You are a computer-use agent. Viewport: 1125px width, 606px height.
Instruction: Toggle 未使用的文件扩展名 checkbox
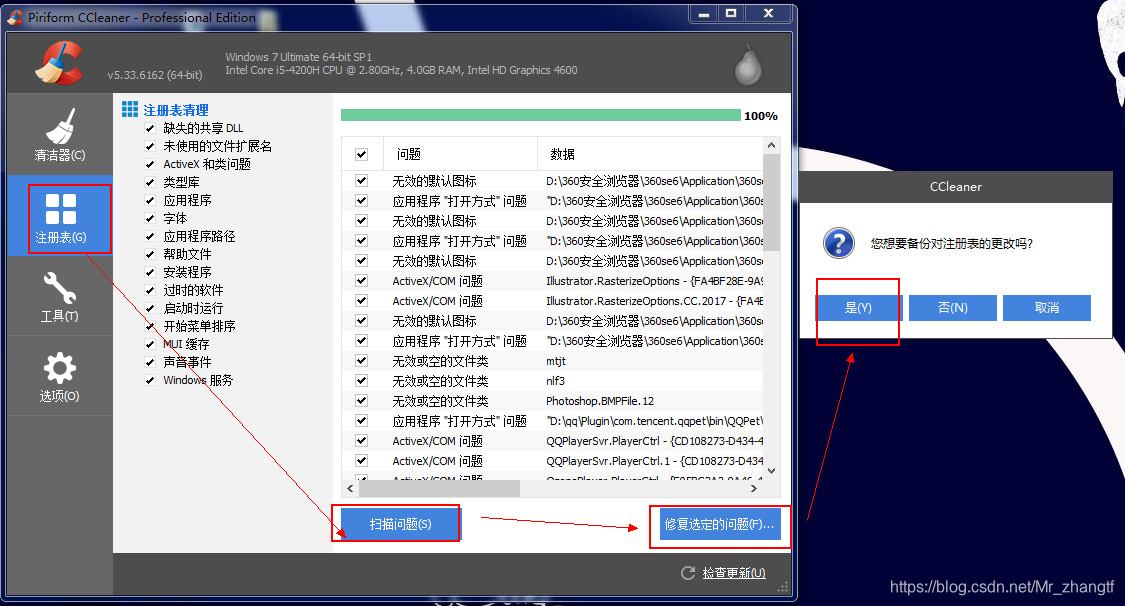[x=150, y=146]
